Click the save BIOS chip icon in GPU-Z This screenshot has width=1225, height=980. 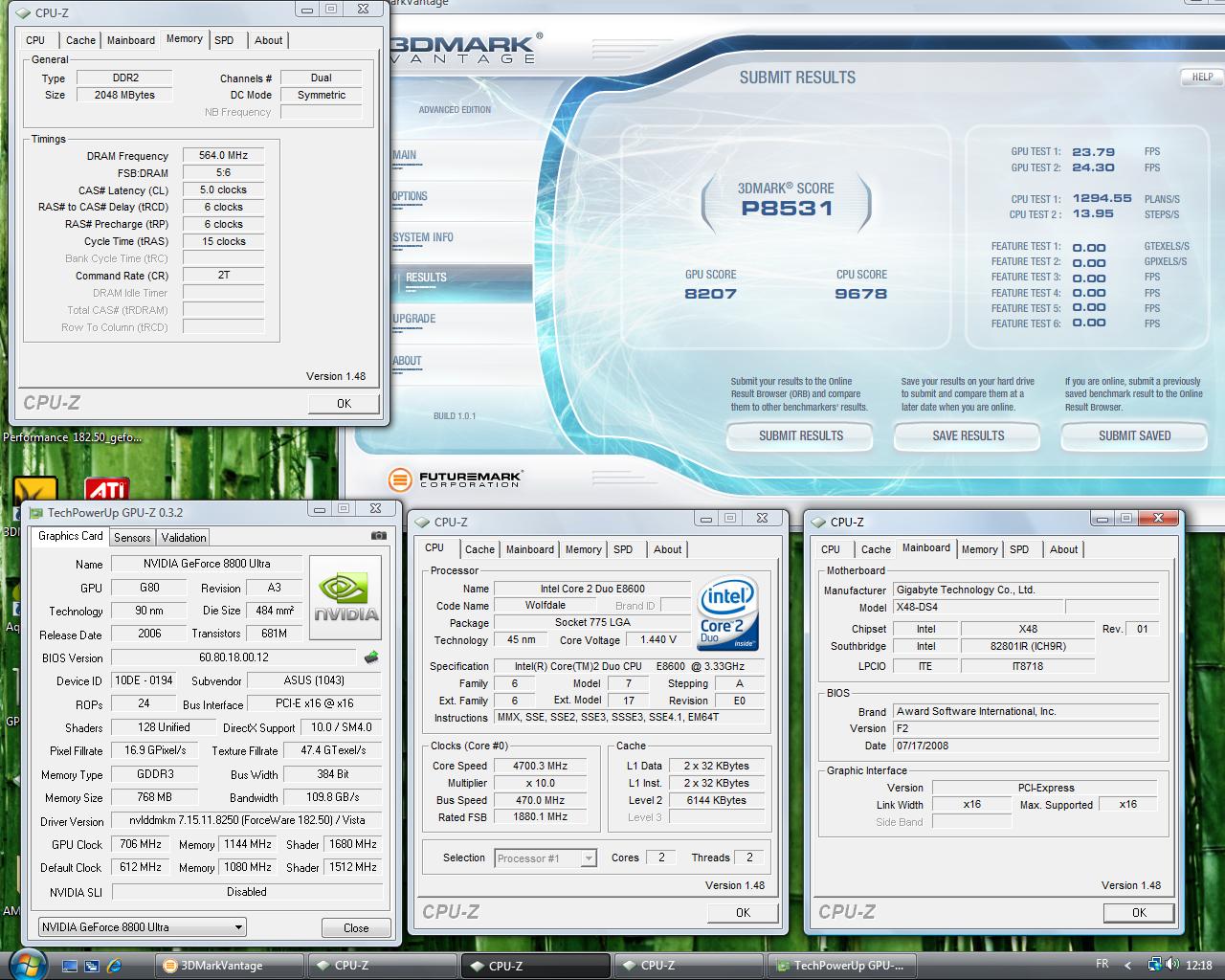point(371,657)
